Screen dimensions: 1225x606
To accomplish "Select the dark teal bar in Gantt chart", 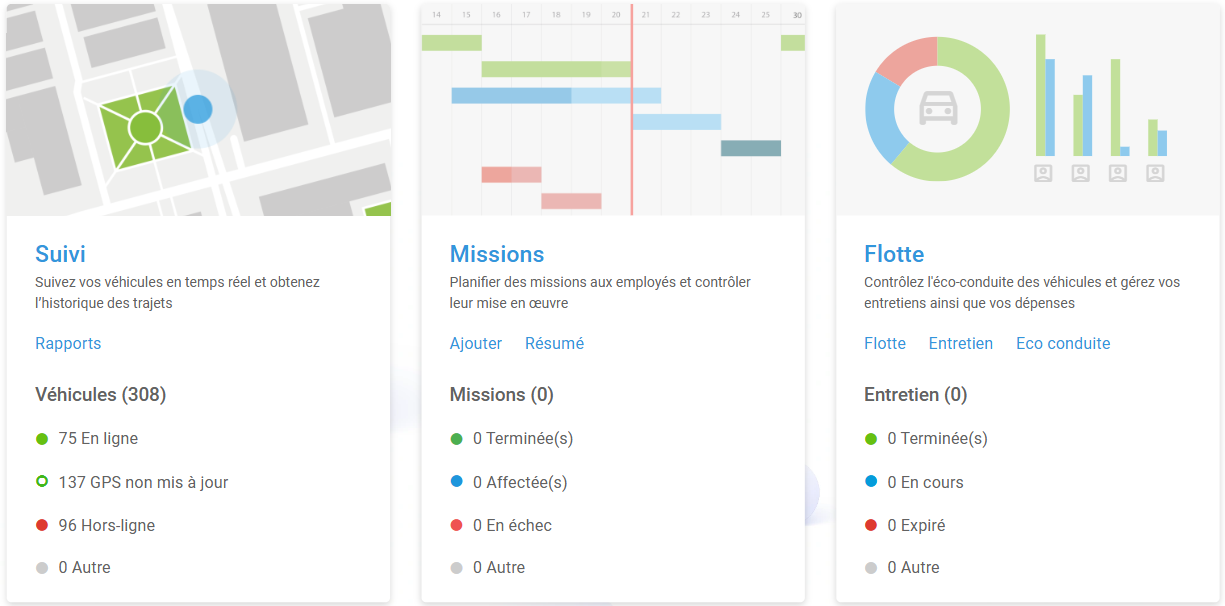I will pyautogui.click(x=750, y=148).
